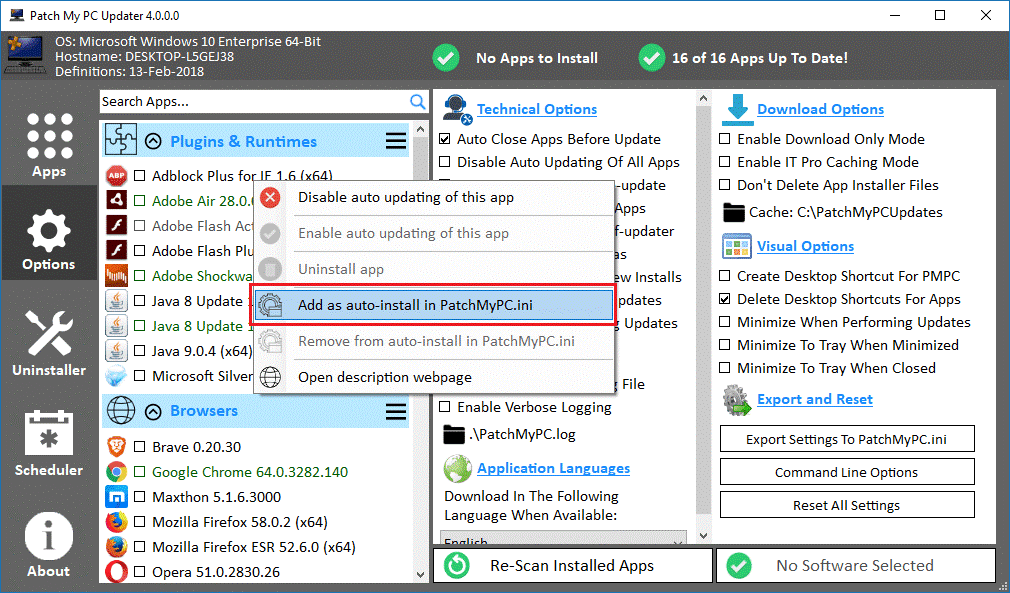Click Enable auto updating menu entry
Viewport: 1010px width, 593px height.
pos(434,233)
